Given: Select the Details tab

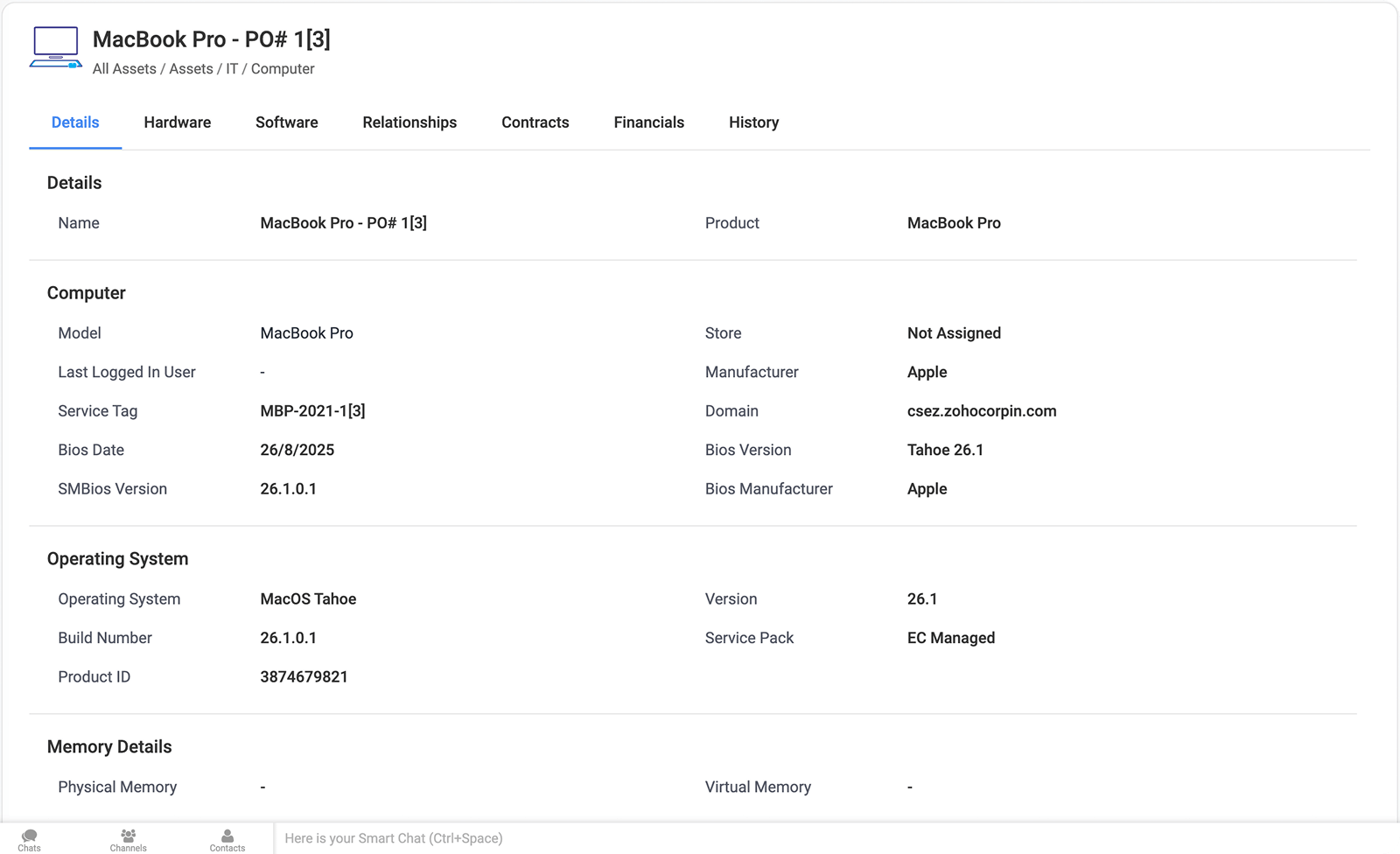Looking at the screenshot, I should coord(74,122).
